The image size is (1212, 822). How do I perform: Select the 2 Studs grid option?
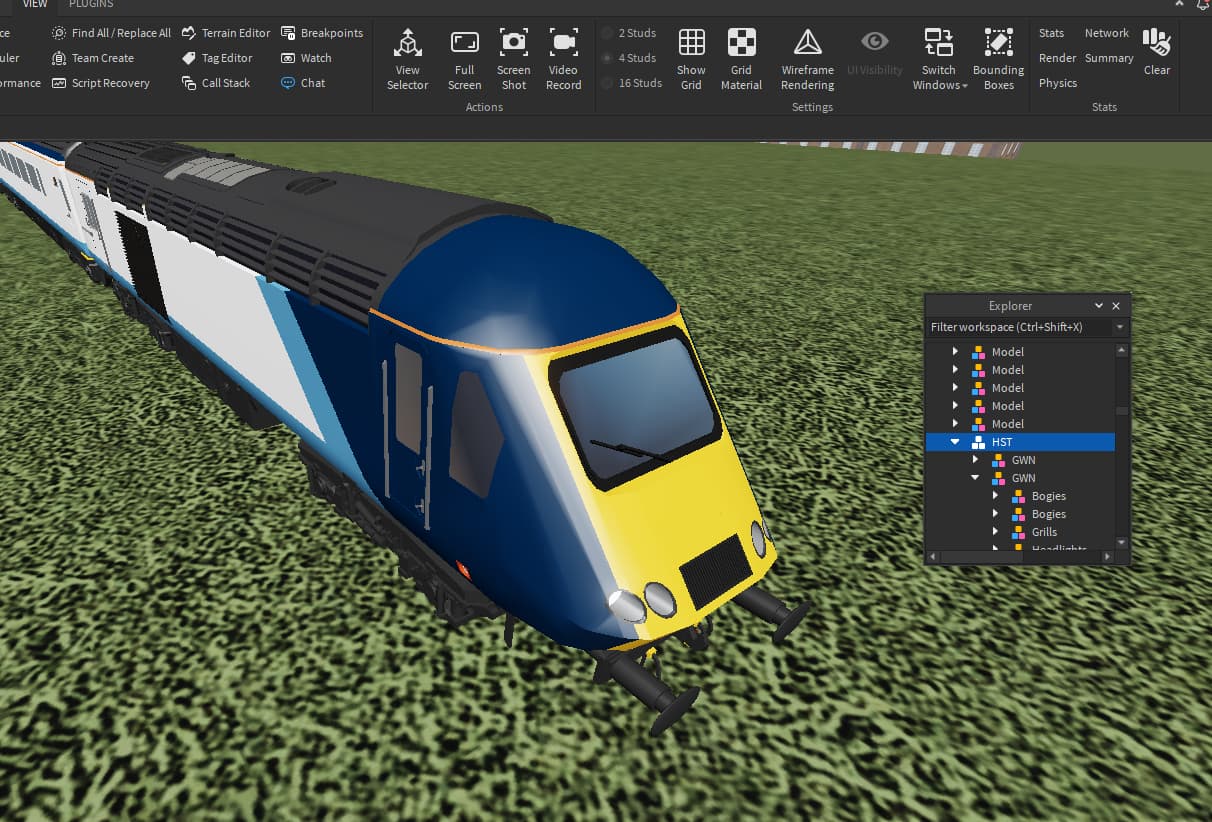click(629, 33)
